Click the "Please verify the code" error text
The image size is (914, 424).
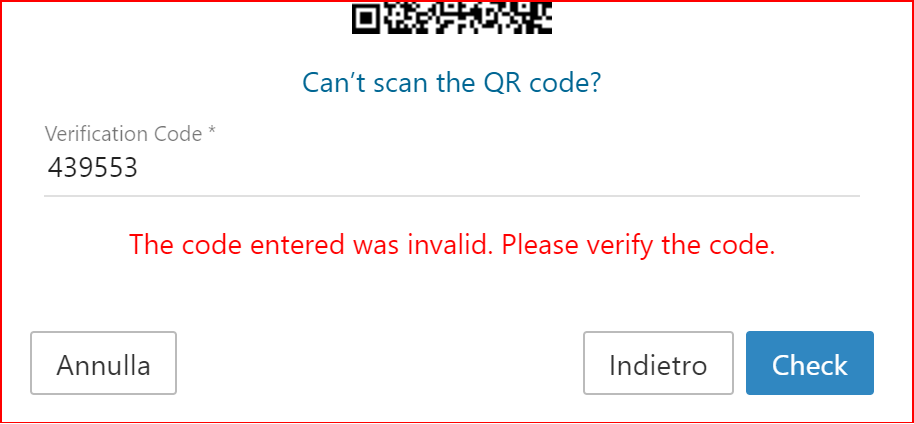pos(638,246)
